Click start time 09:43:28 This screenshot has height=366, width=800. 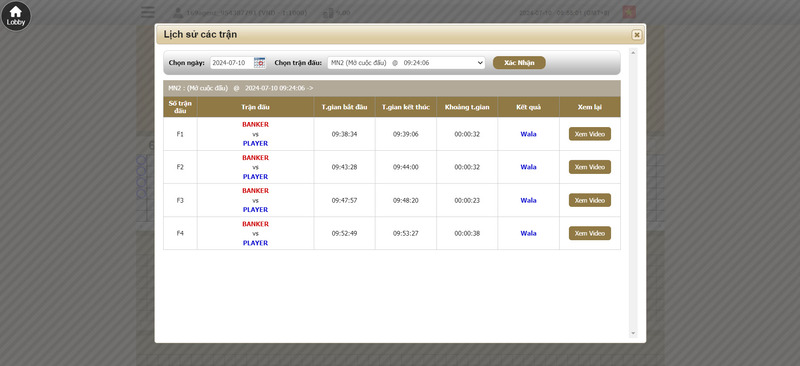344,167
